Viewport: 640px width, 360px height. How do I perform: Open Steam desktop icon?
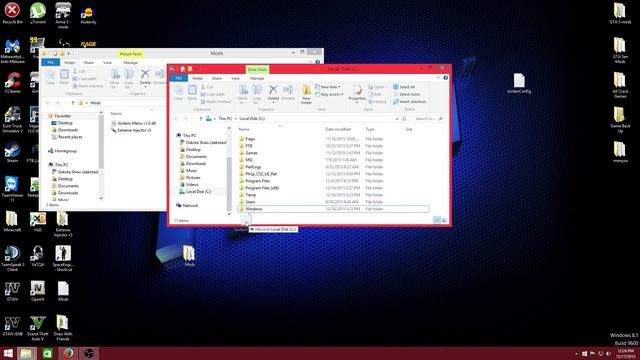(x=12, y=153)
